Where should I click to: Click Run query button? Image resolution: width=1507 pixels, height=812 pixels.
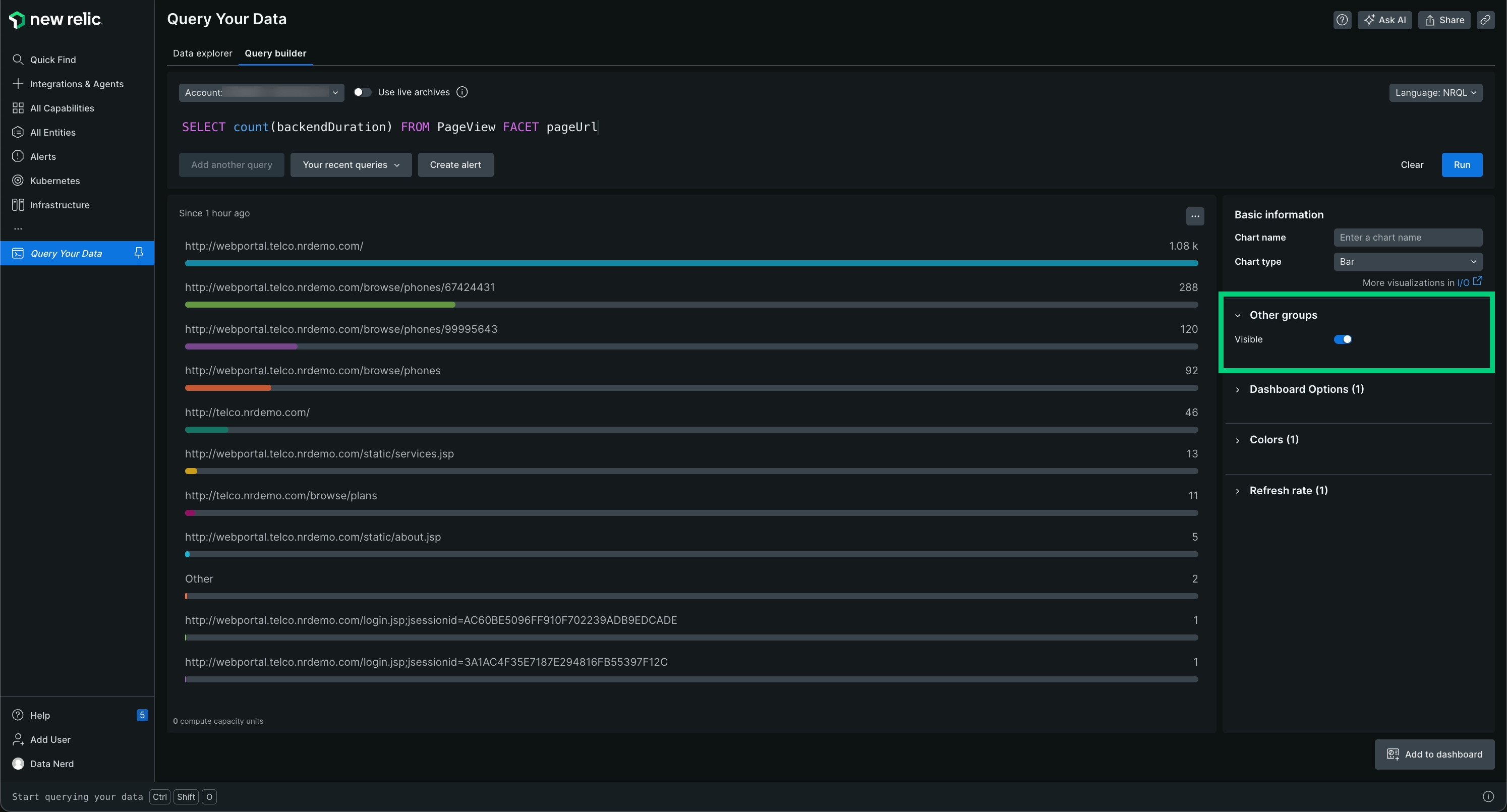click(1462, 164)
